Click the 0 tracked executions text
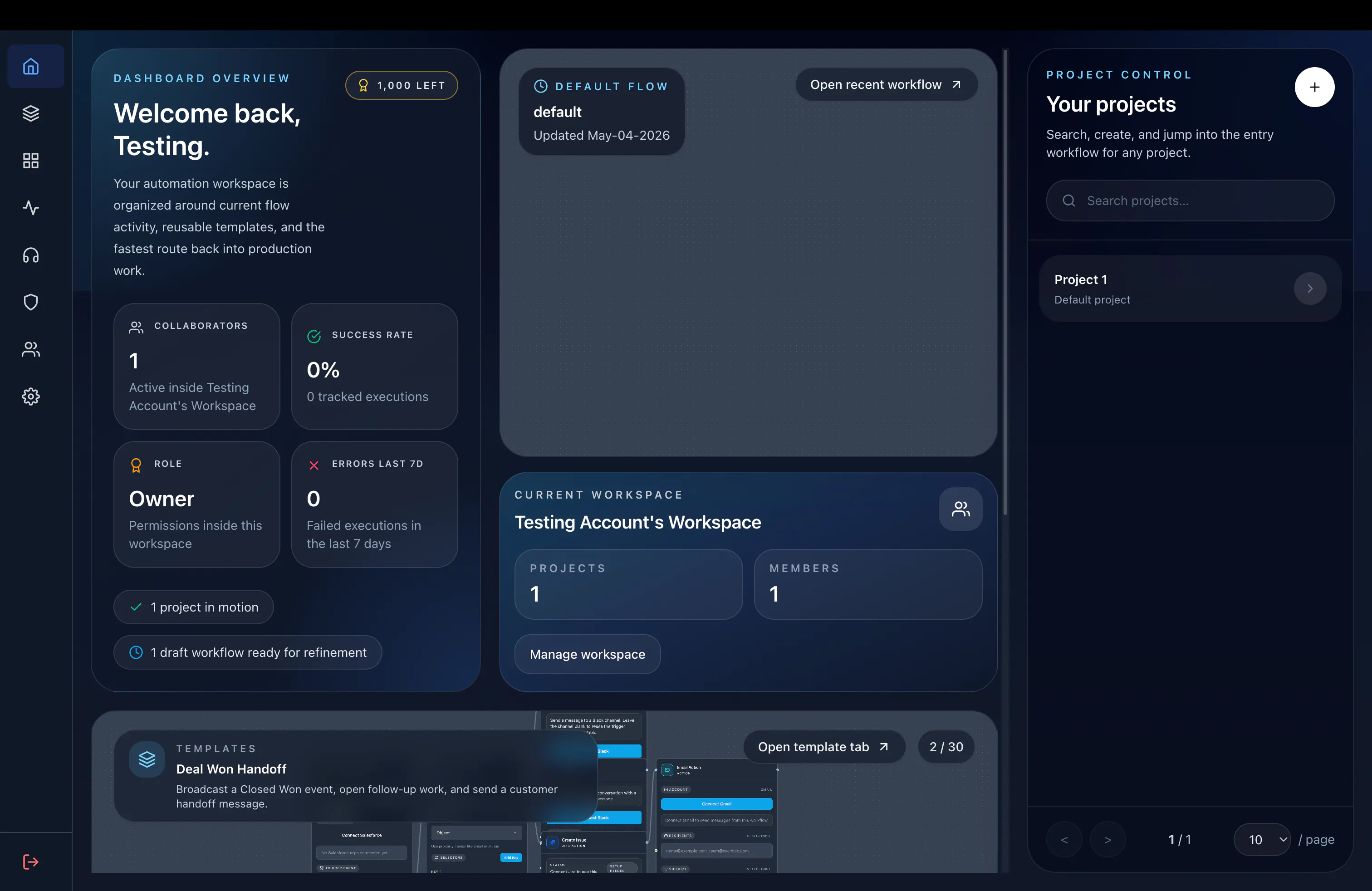Screen dimensions: 1372x891 pyautogui.click(x=367, y=397)
